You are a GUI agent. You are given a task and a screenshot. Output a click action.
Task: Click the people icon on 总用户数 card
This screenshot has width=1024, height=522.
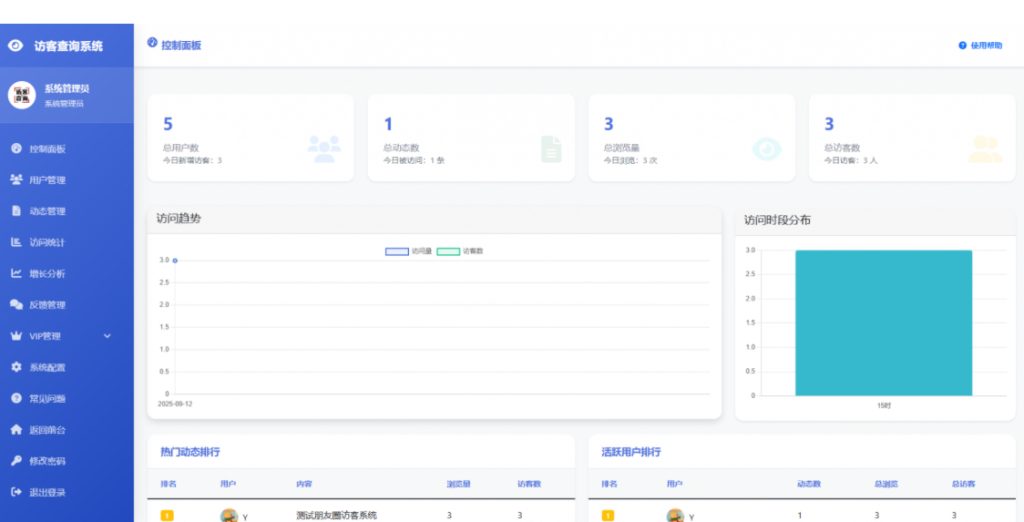[x=324, y=149]
